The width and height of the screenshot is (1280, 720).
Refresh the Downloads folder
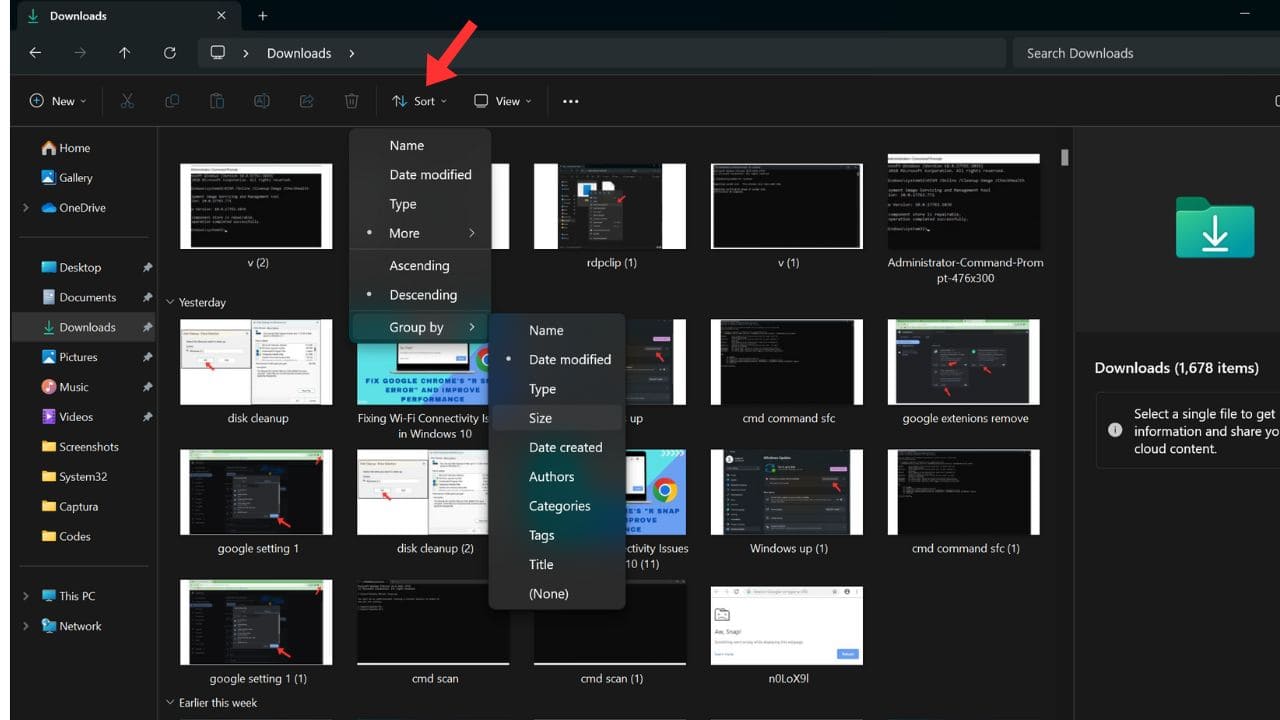point(169,53)
